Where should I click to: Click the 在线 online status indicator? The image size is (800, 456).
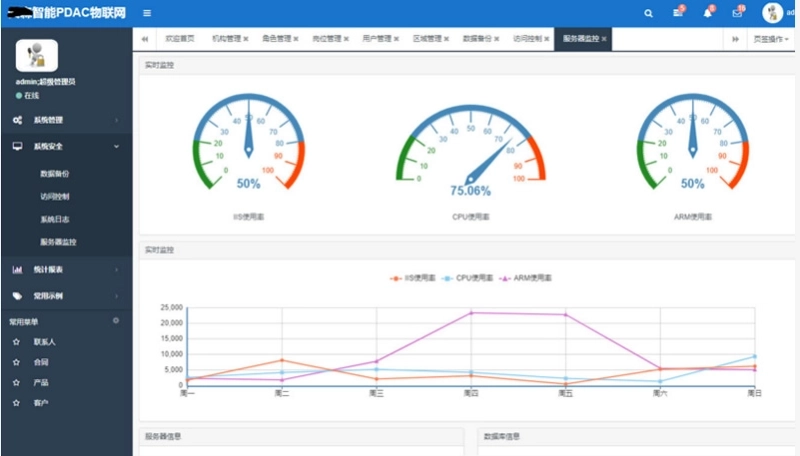[x=28, y=95]
